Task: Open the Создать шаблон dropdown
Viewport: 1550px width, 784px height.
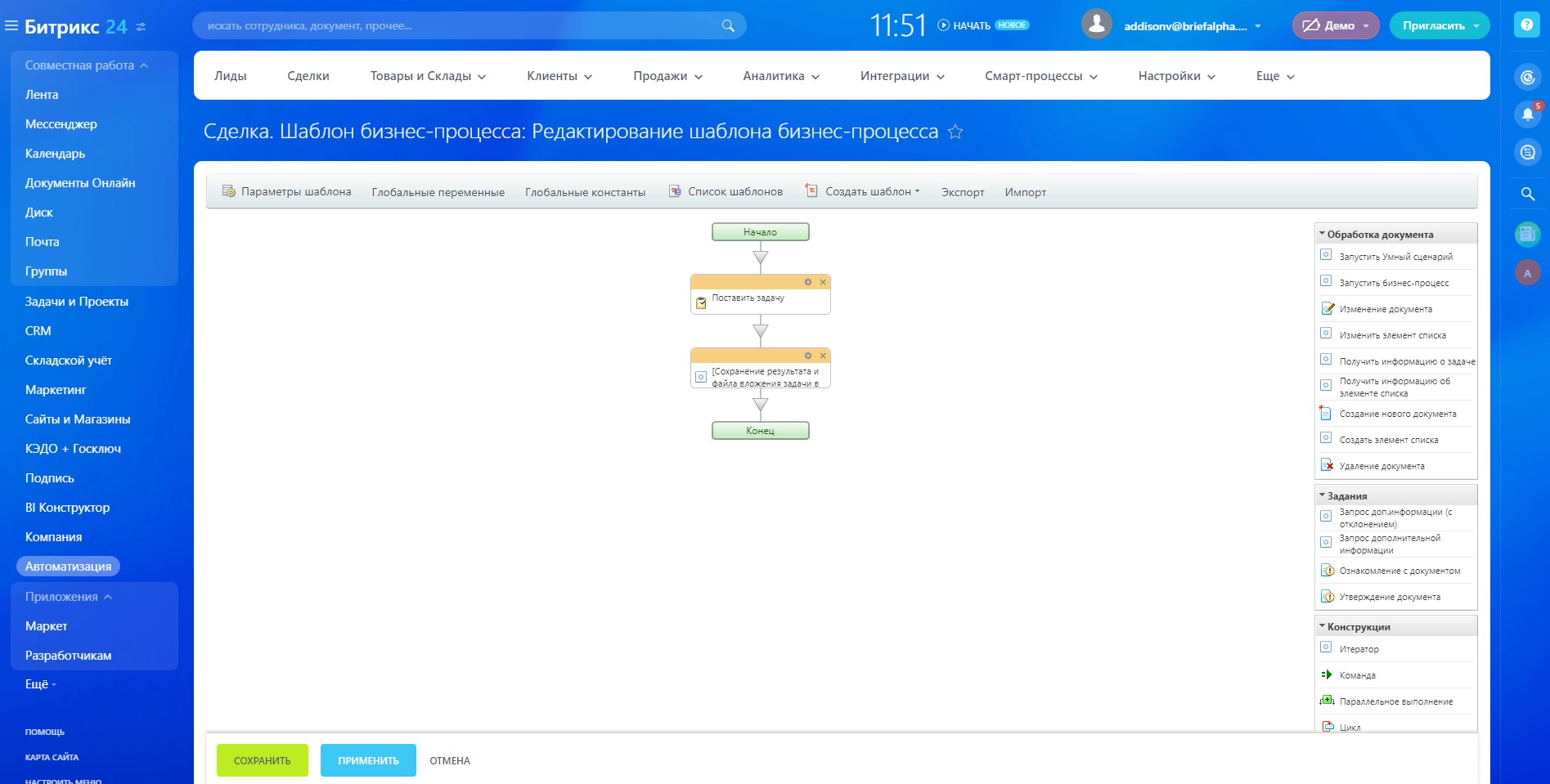Action: (871, 191)
